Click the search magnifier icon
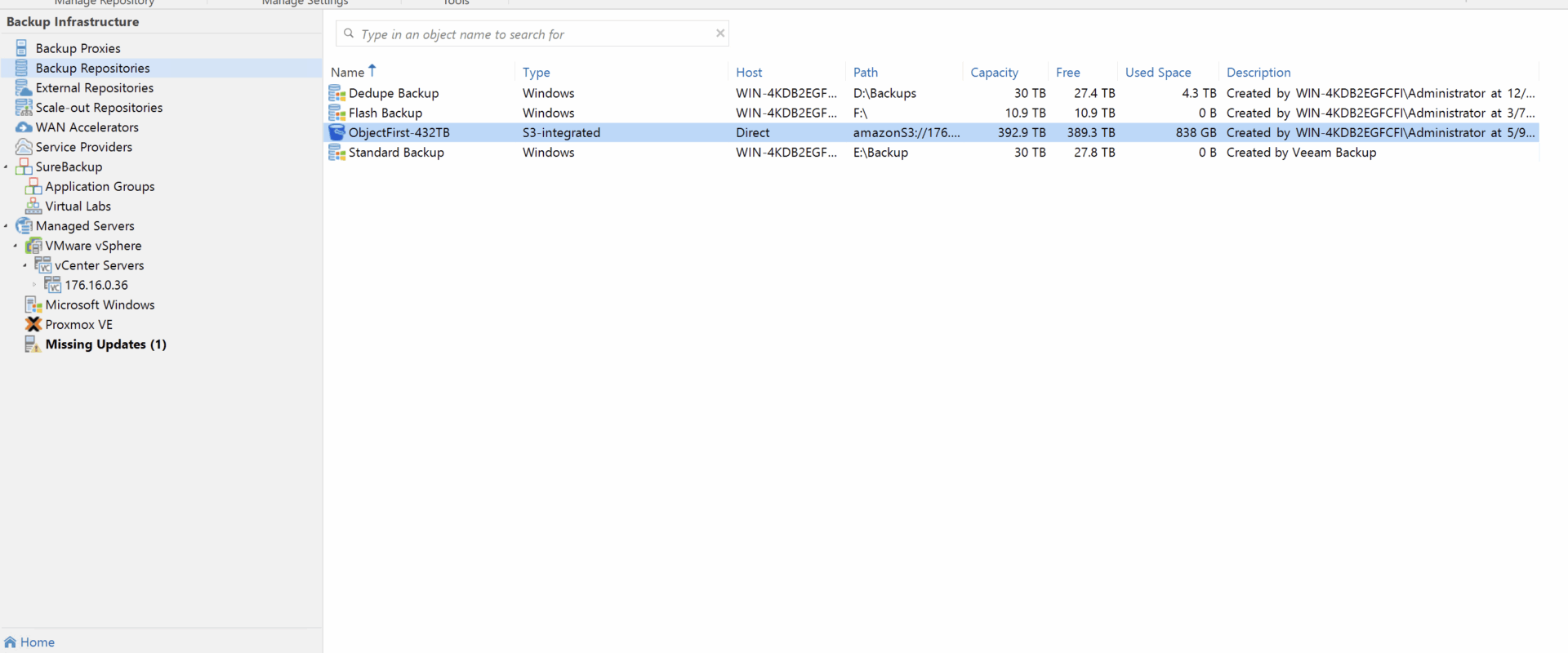This screenshot has width=1568, height=653. click(x=349, y=33)
